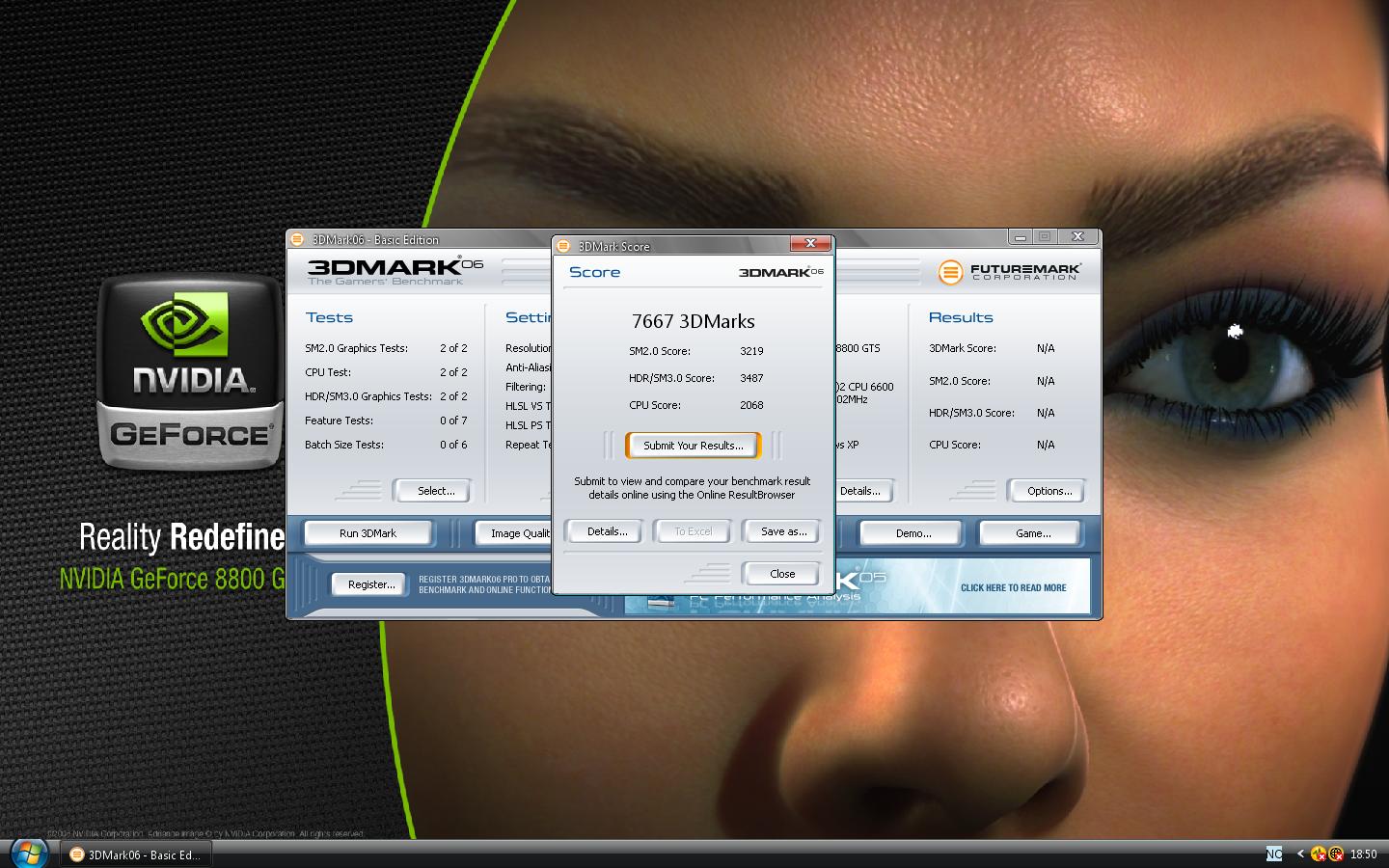Click CPU Score value 2068
The height and width of the screenshot is (868, 1389).
pyautogui.click(x=751, y=405)
